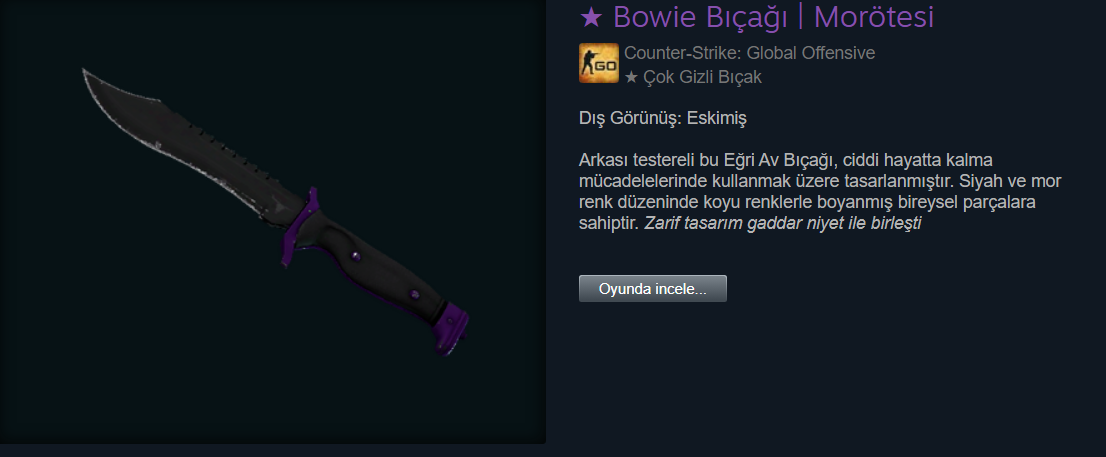Click the italic Zarif tasarım gaddar niyet text
Viewport: 1106px width, 457px height.
783,224
